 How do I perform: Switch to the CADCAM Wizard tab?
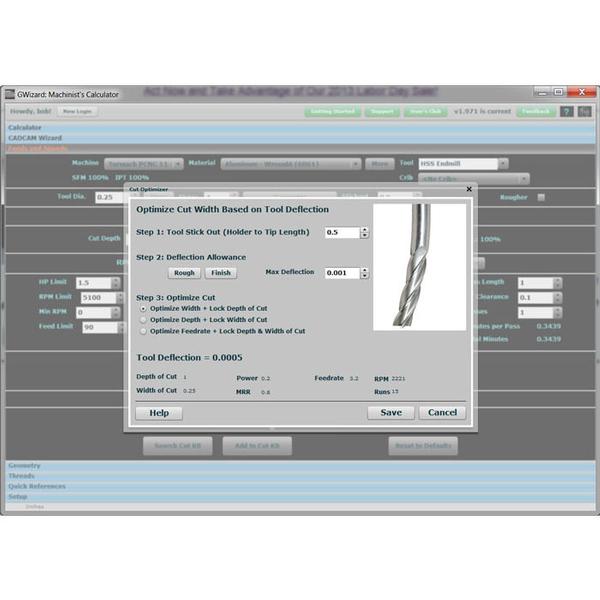(35, 138)
